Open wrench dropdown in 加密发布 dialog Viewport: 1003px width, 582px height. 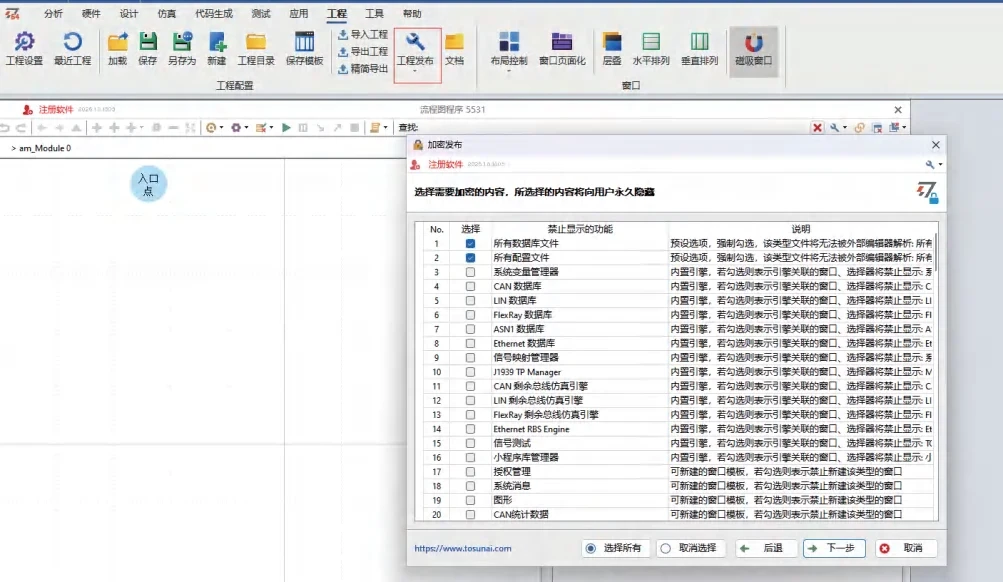coord(933,165)
